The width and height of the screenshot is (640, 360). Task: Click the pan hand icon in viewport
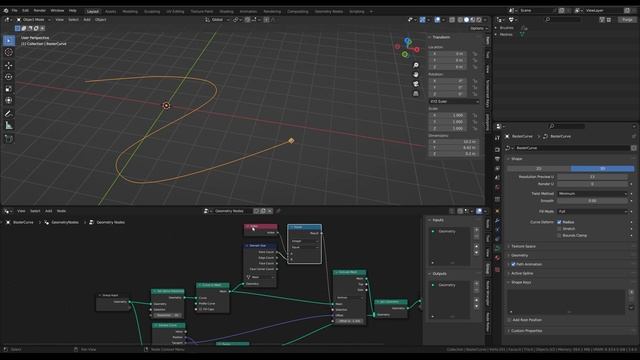point(416,75)
